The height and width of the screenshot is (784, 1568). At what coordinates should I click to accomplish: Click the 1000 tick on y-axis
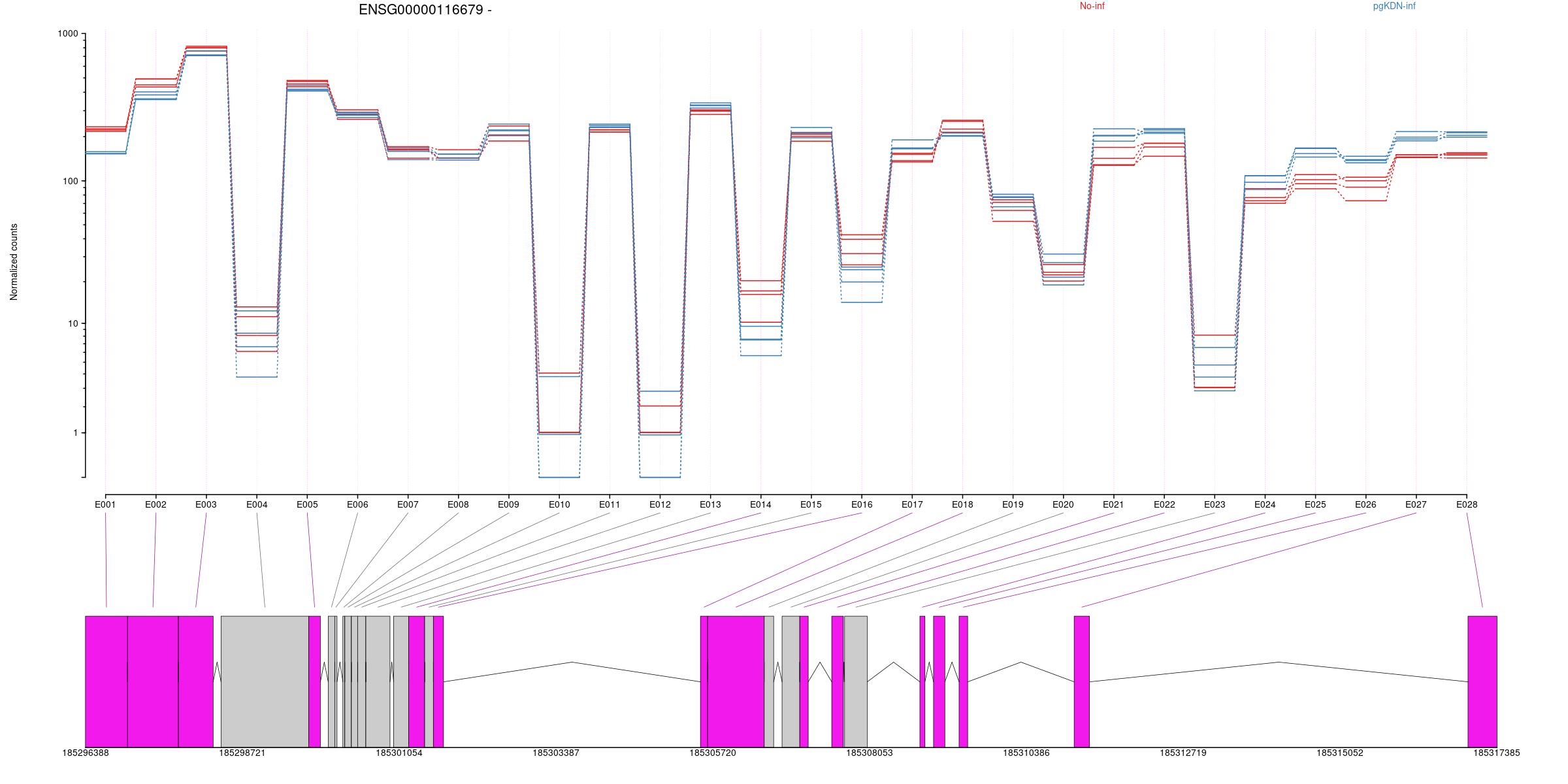(x=67, y=34)
